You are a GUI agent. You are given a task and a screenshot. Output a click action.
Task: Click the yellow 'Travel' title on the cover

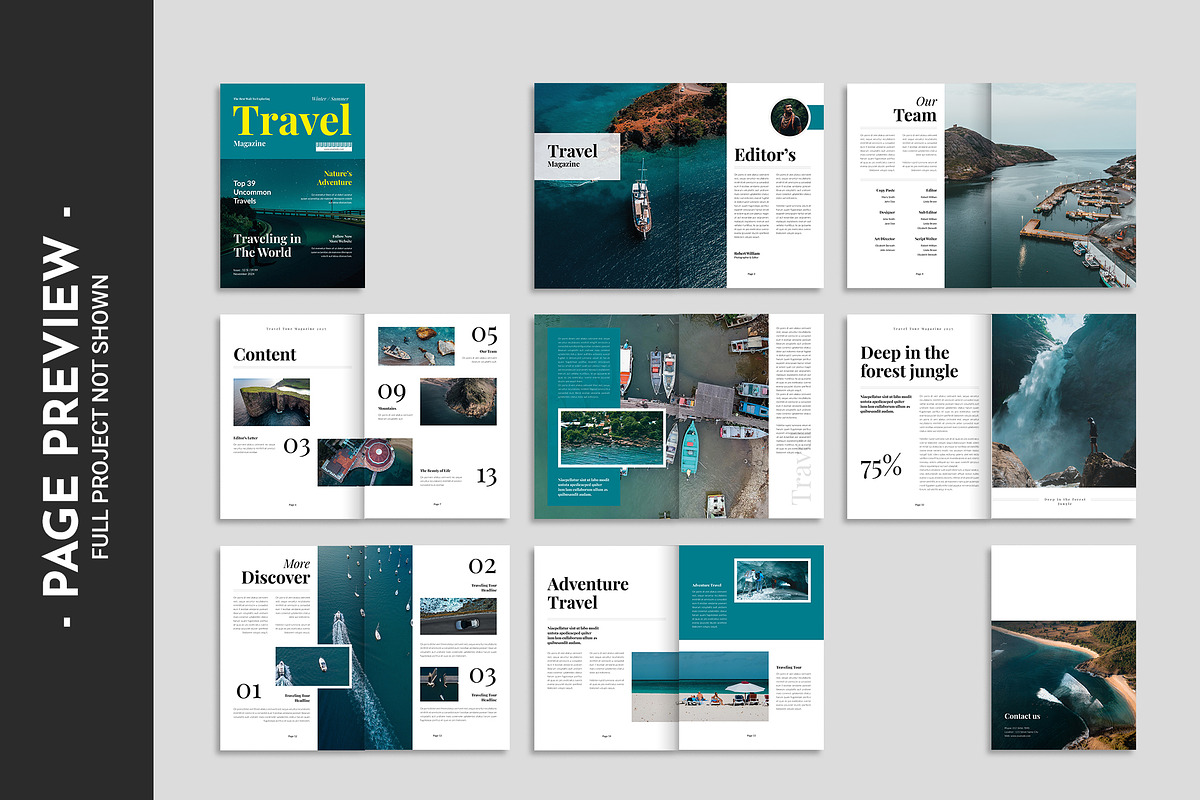pos(292,121)
